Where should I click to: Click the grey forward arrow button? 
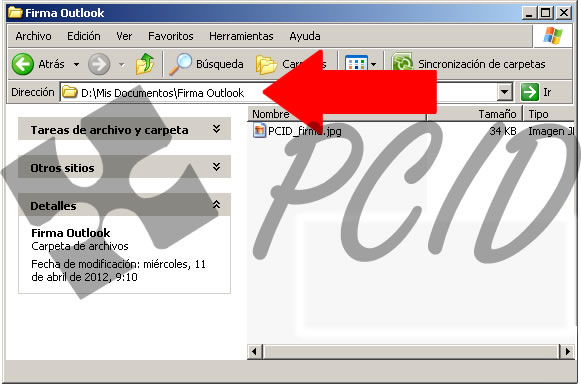(x=99, y=64)
